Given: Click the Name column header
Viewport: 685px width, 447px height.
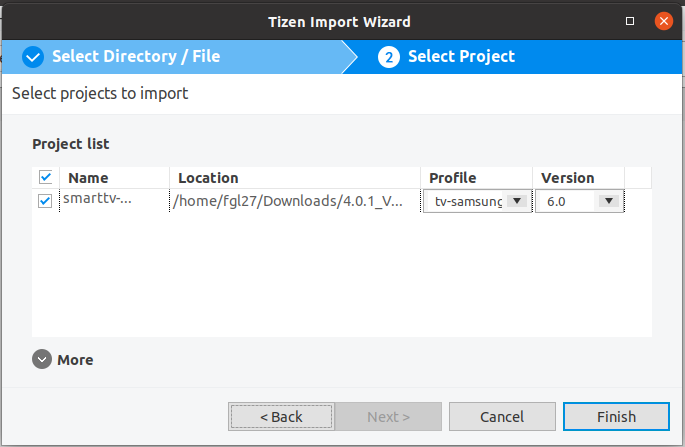Looking at the screenshot, I should [x=114, y=178].
